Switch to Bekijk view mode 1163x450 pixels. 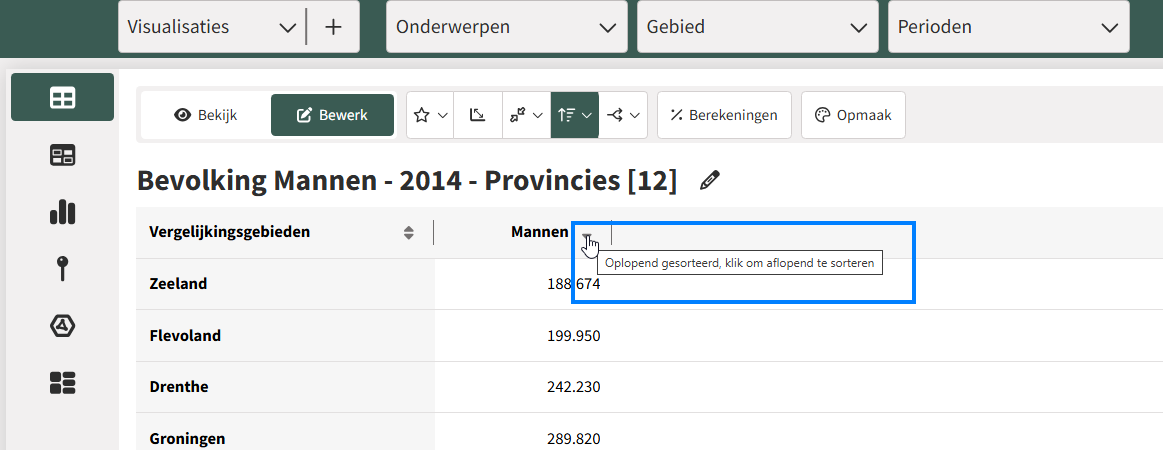coord(205,115)
